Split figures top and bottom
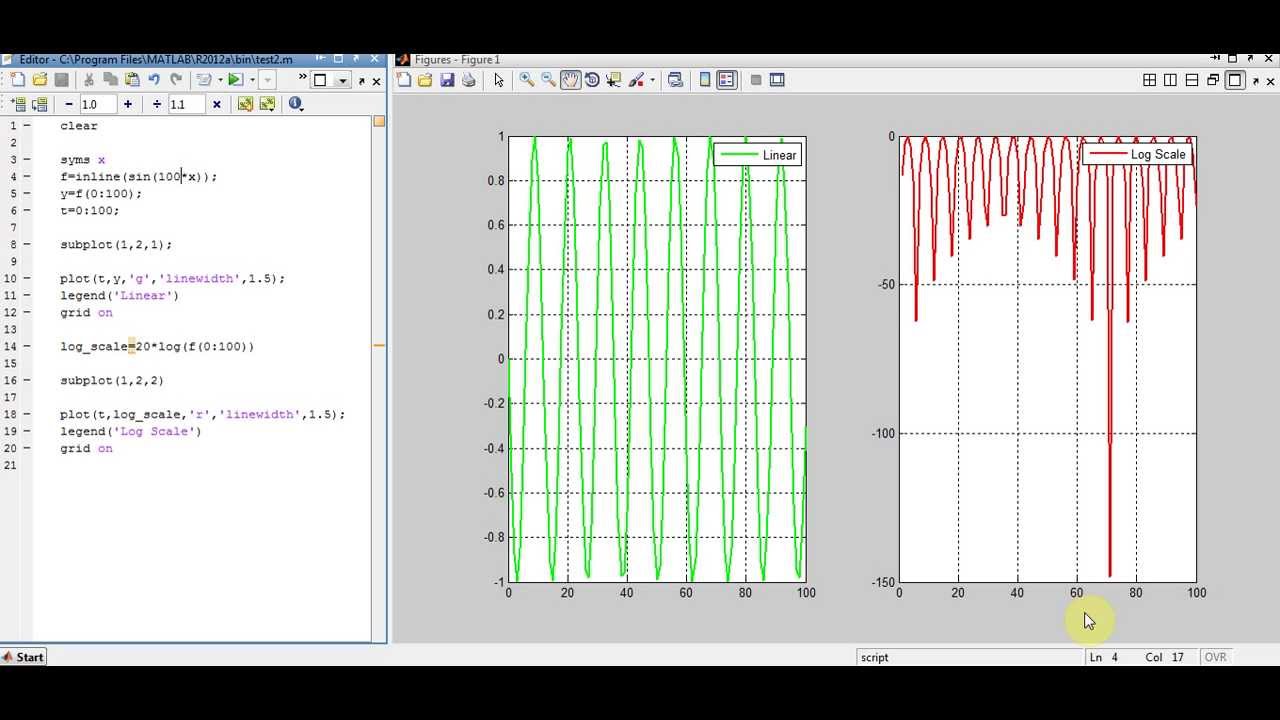 pos(1192,80)
